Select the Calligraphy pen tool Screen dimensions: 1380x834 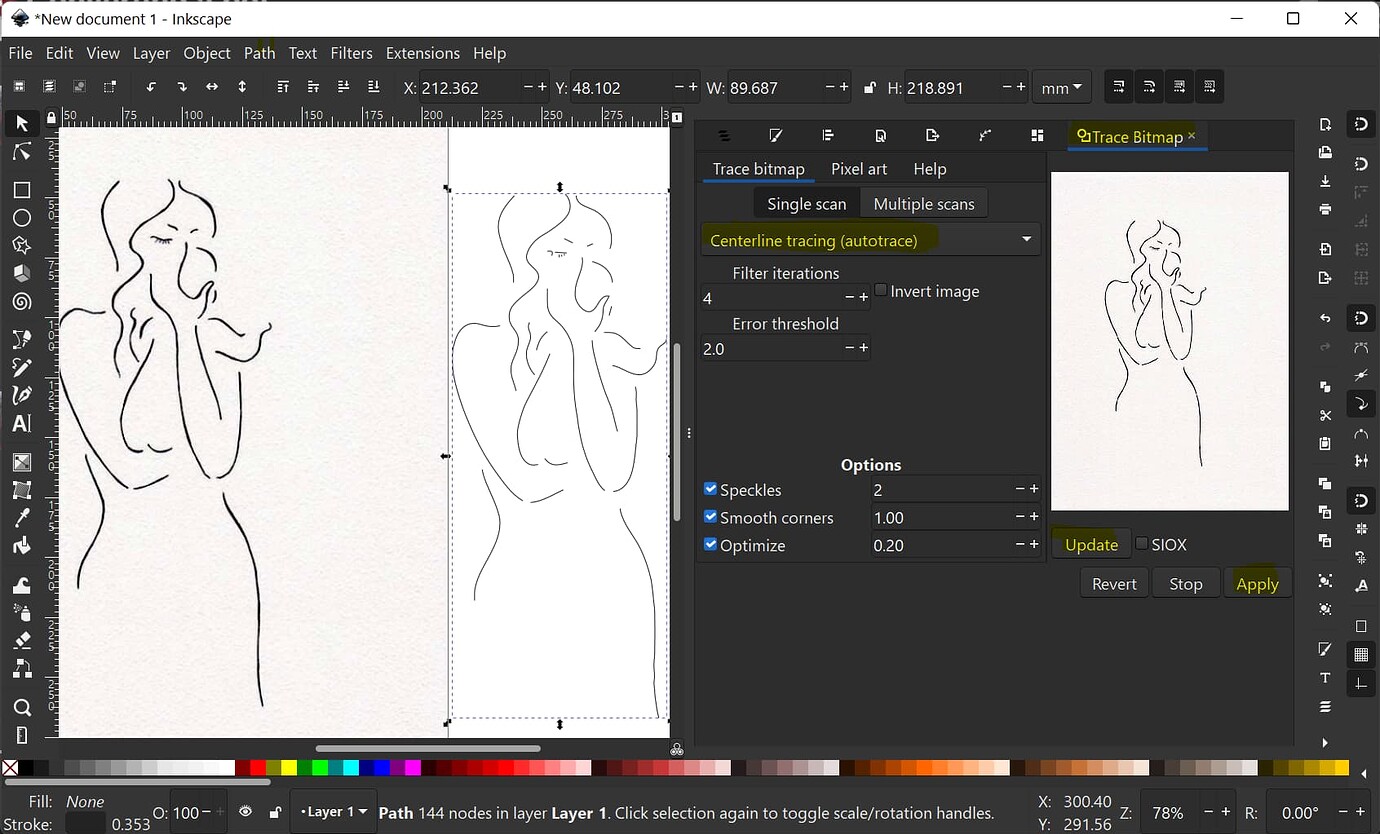point(22,394)
